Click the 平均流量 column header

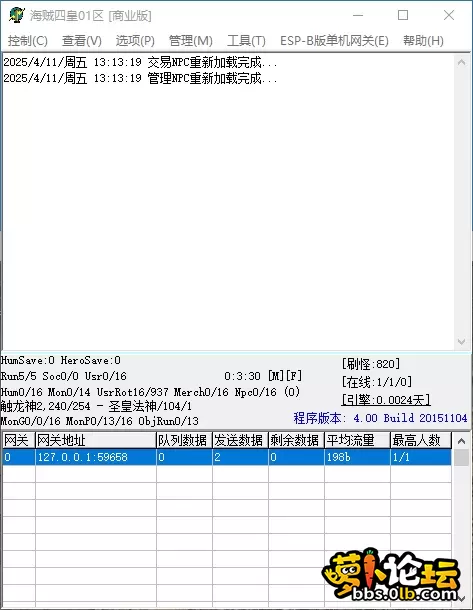click(357, 440)
